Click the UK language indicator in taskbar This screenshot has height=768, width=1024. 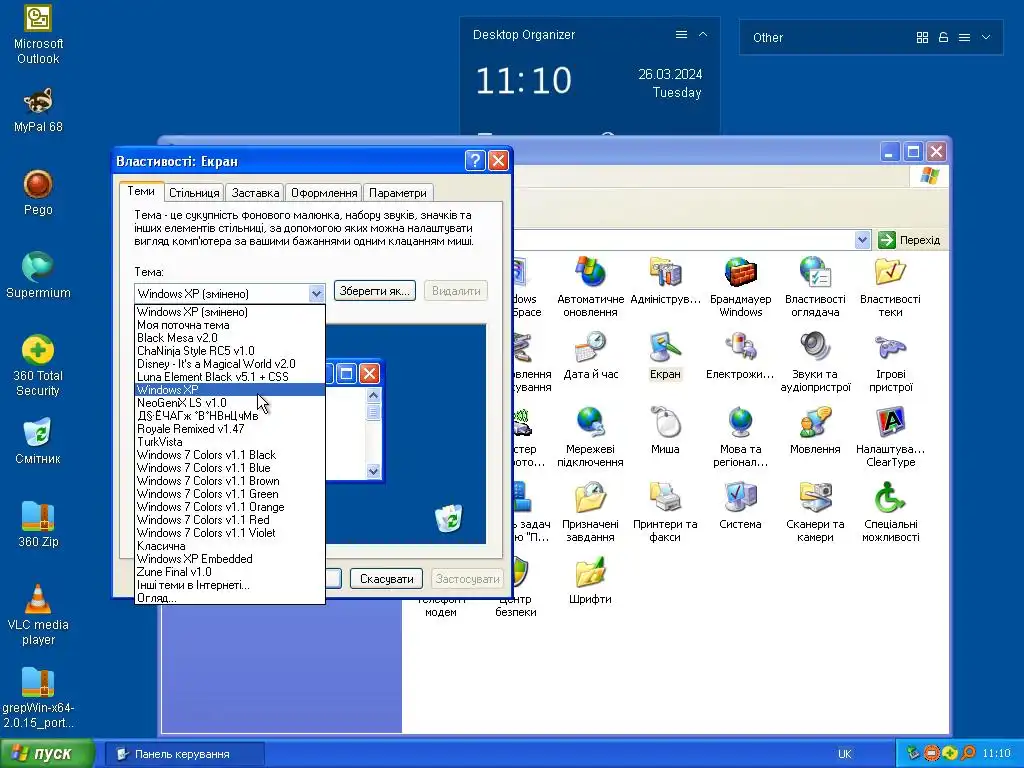click(x=844, y=754)
